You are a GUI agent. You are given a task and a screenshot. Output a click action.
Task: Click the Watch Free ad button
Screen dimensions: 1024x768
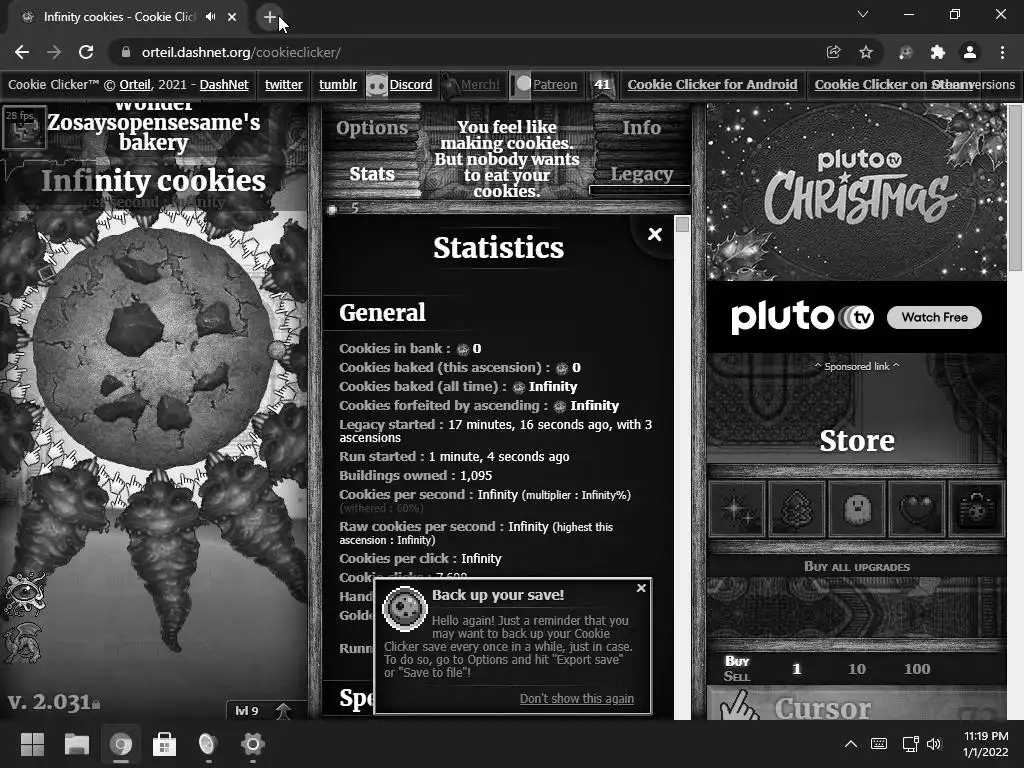[935, 317]
